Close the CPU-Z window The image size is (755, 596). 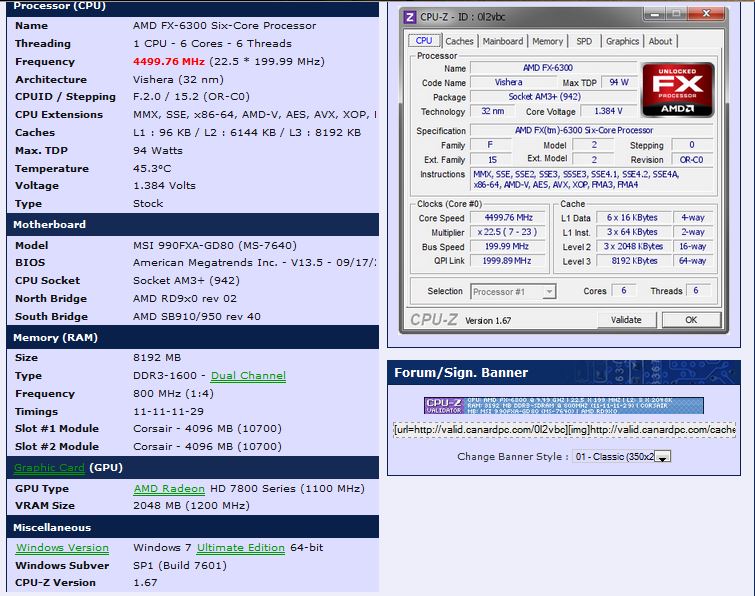(706, 14)
